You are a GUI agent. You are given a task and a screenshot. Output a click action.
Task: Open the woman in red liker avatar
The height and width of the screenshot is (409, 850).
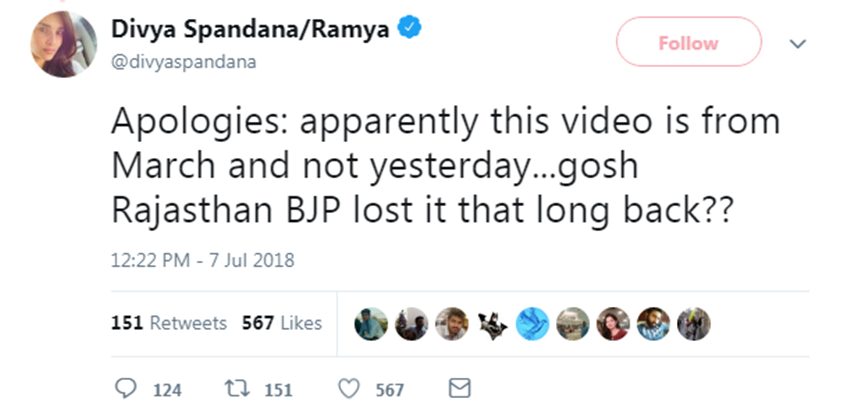click(x=612, y=322)
